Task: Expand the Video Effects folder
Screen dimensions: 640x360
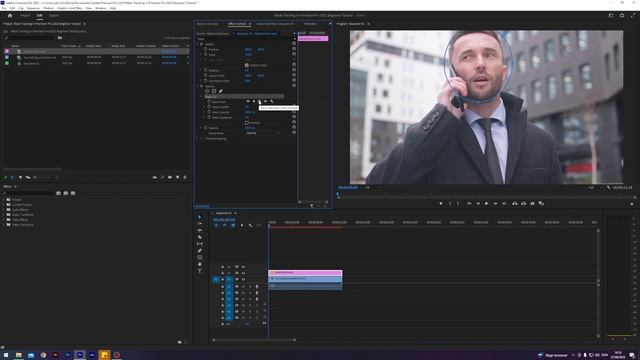Action: pyautogui.click(x=4, y=220)
